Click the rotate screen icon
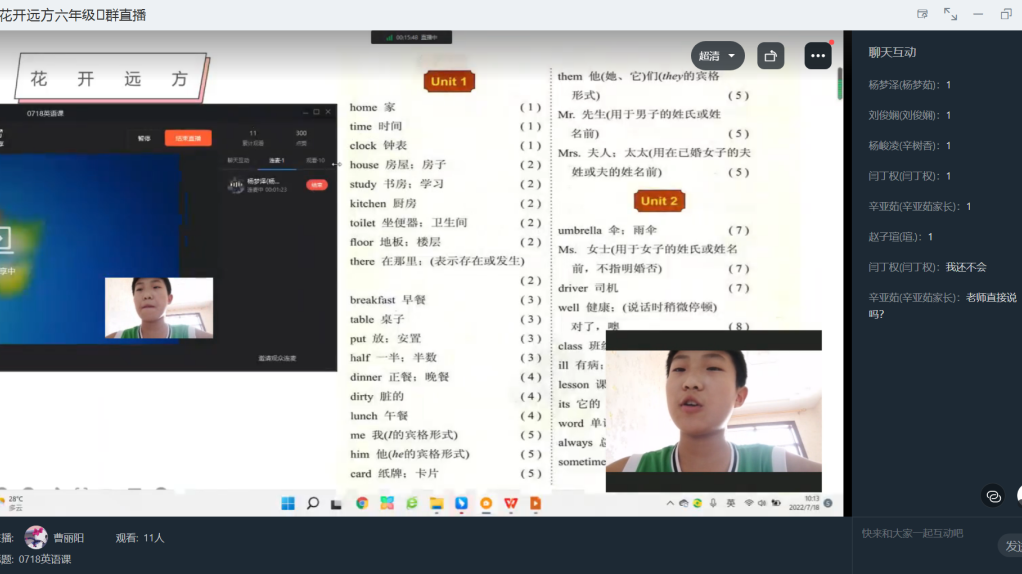 point(770,56)
